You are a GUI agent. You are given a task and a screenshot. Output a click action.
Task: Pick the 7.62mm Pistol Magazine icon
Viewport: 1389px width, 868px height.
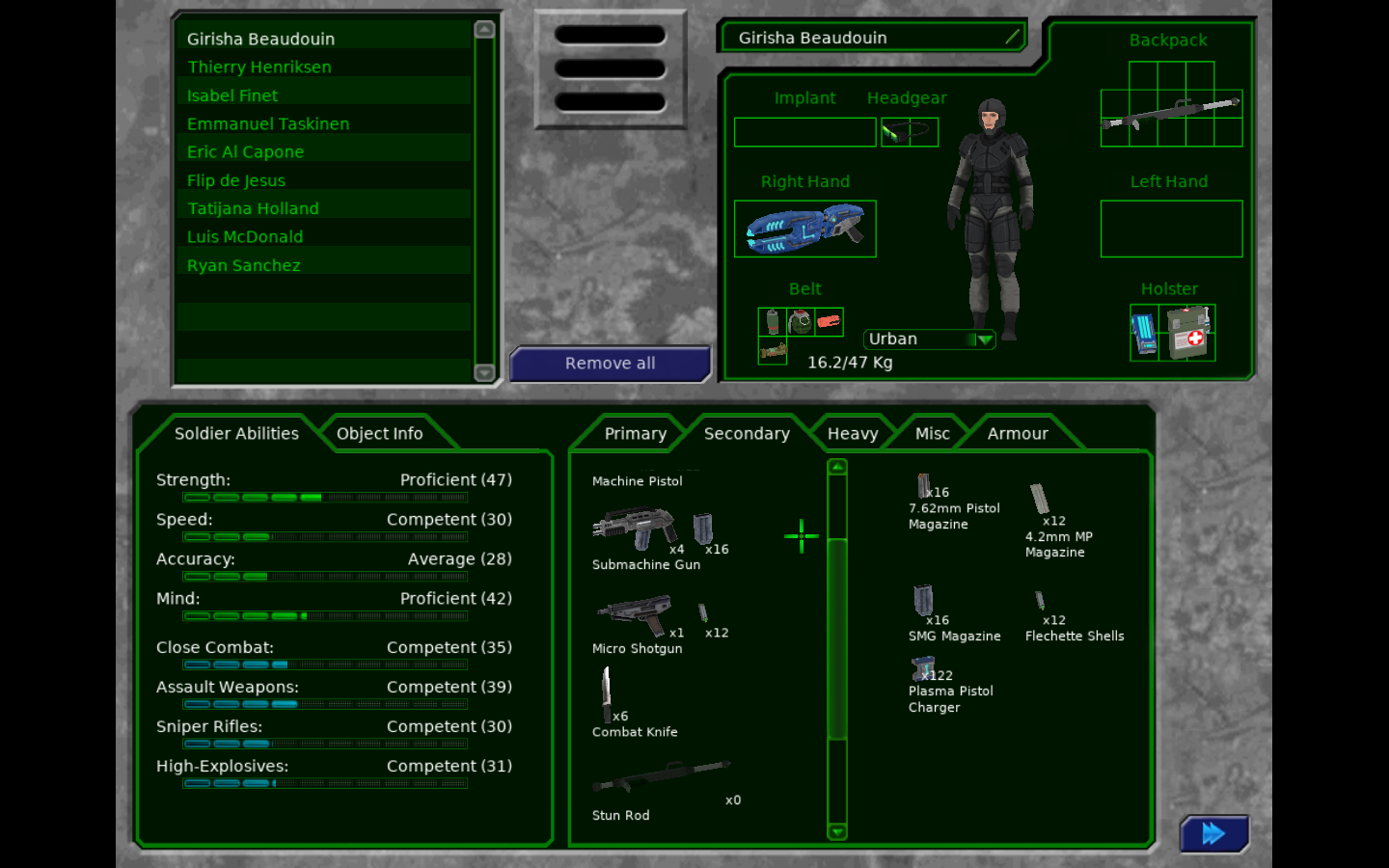tap(923, 485)
